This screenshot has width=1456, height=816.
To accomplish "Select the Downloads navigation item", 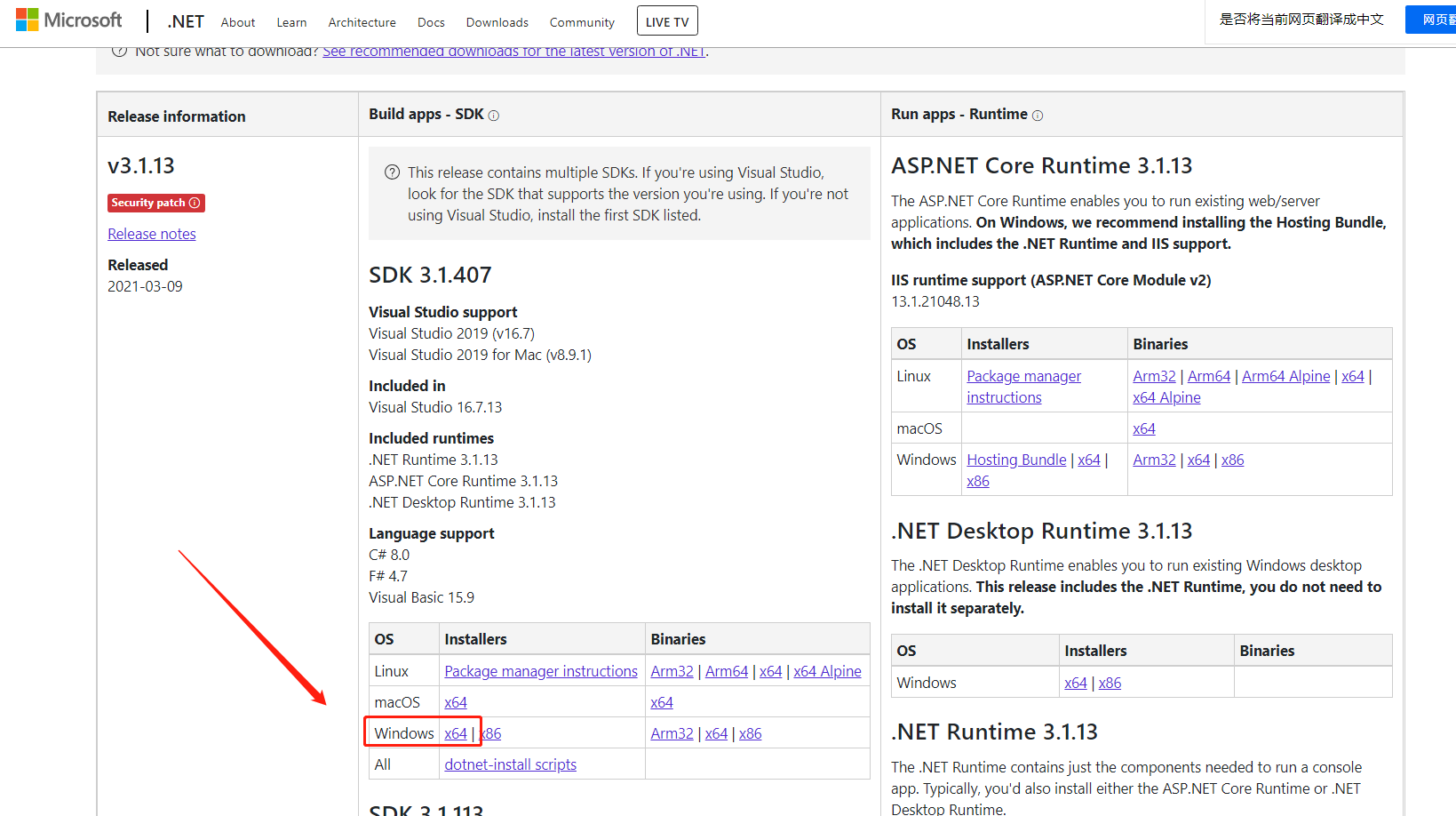I will coord(497,22).
